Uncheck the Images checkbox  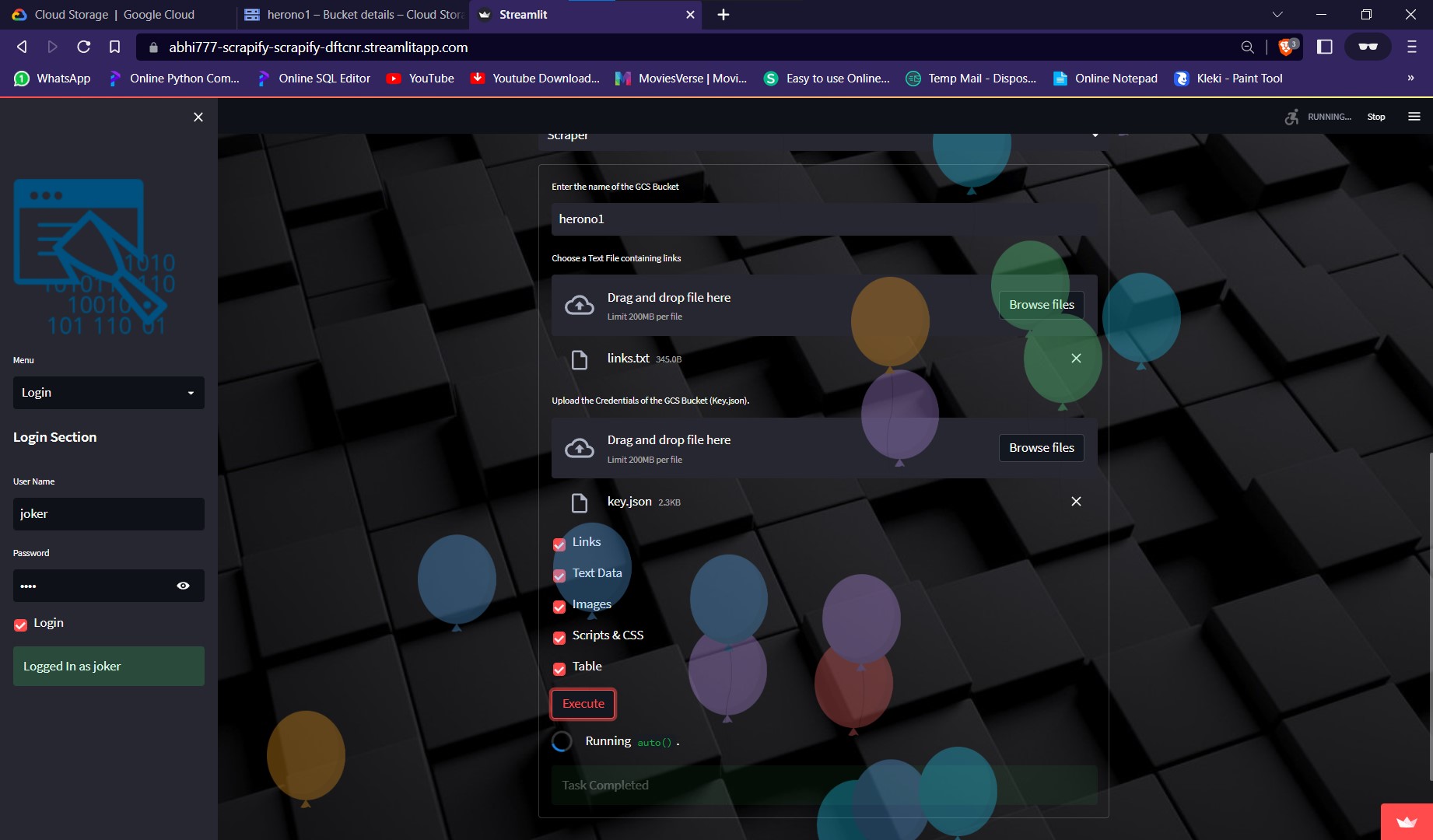click(559, 607)
